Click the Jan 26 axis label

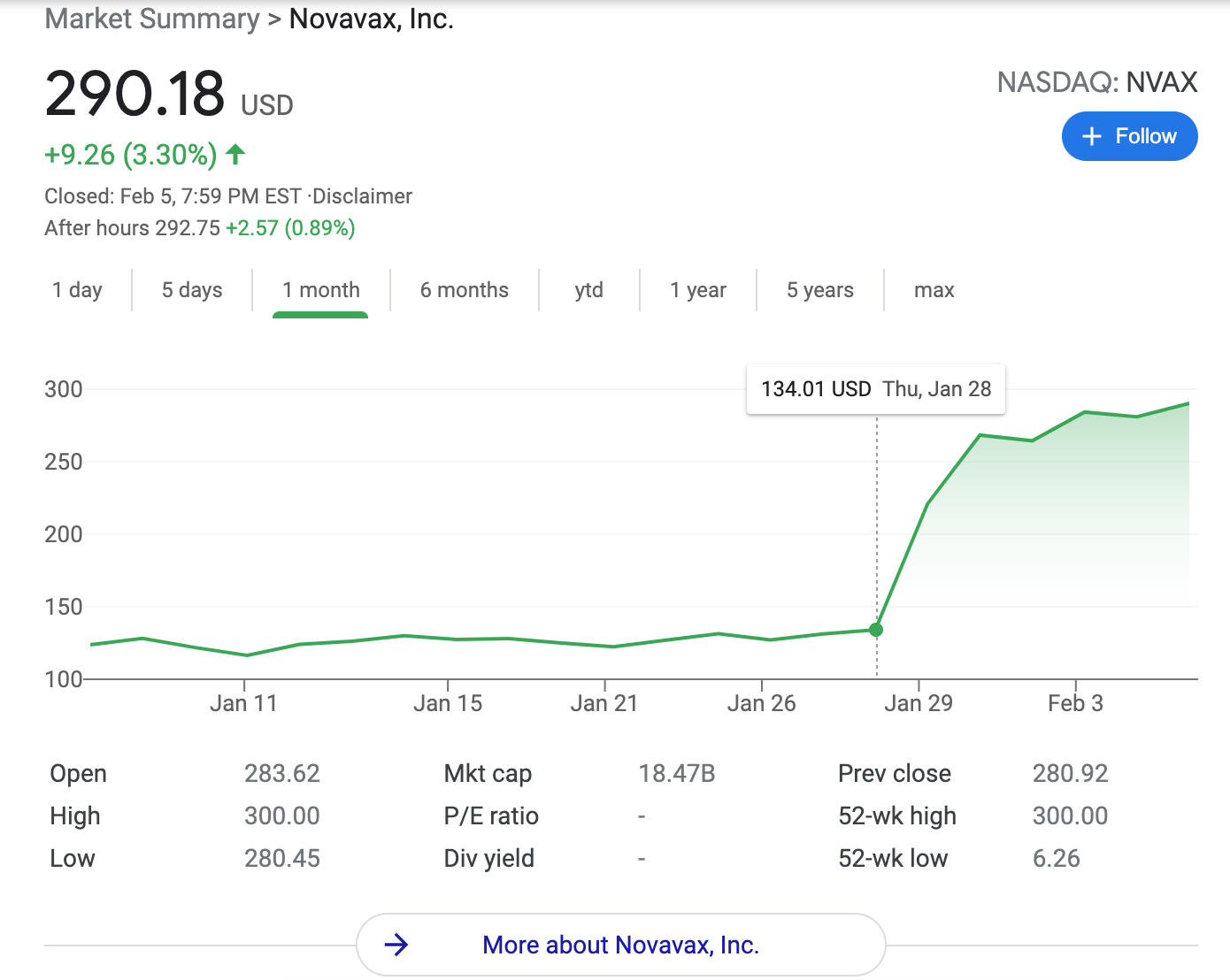(762, 703)
